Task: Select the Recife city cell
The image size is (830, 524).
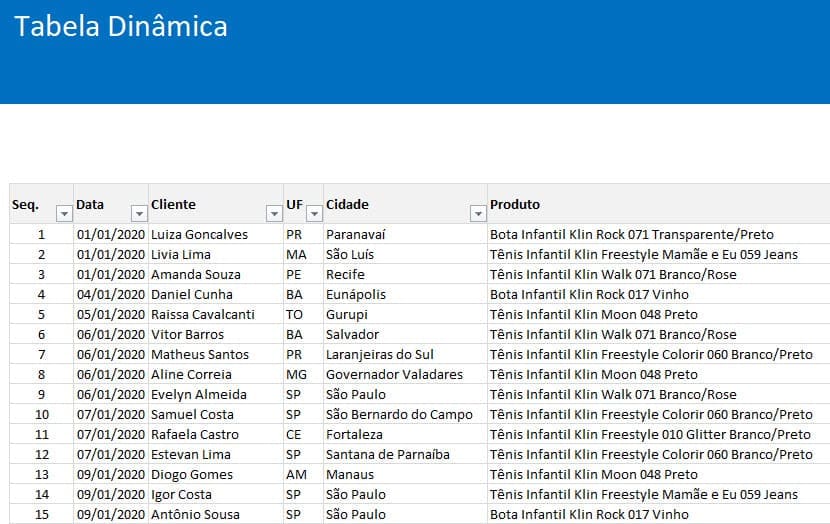Action: coord(405,275)
